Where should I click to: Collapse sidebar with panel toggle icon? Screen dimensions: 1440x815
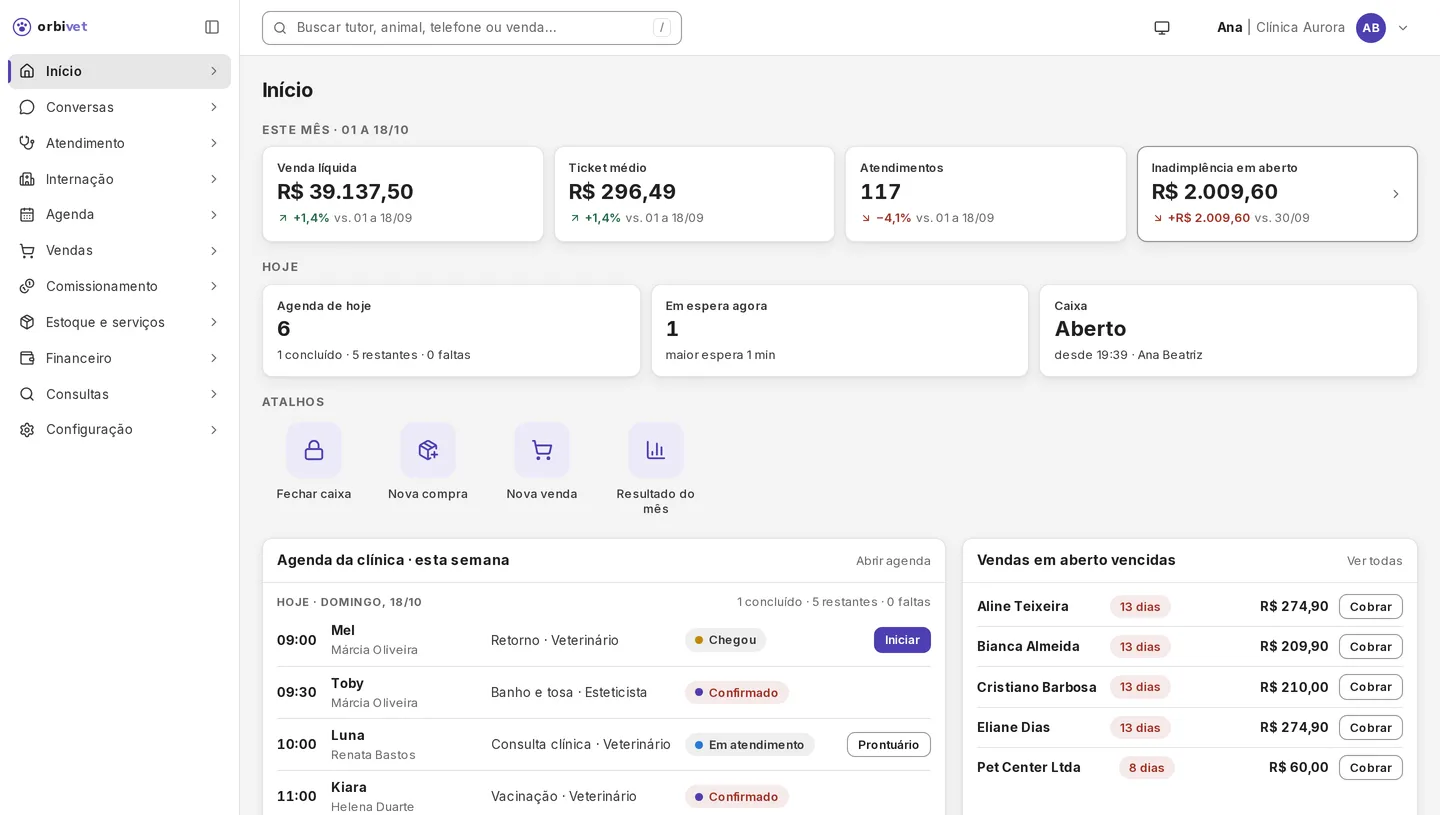[x=212, y=27]
